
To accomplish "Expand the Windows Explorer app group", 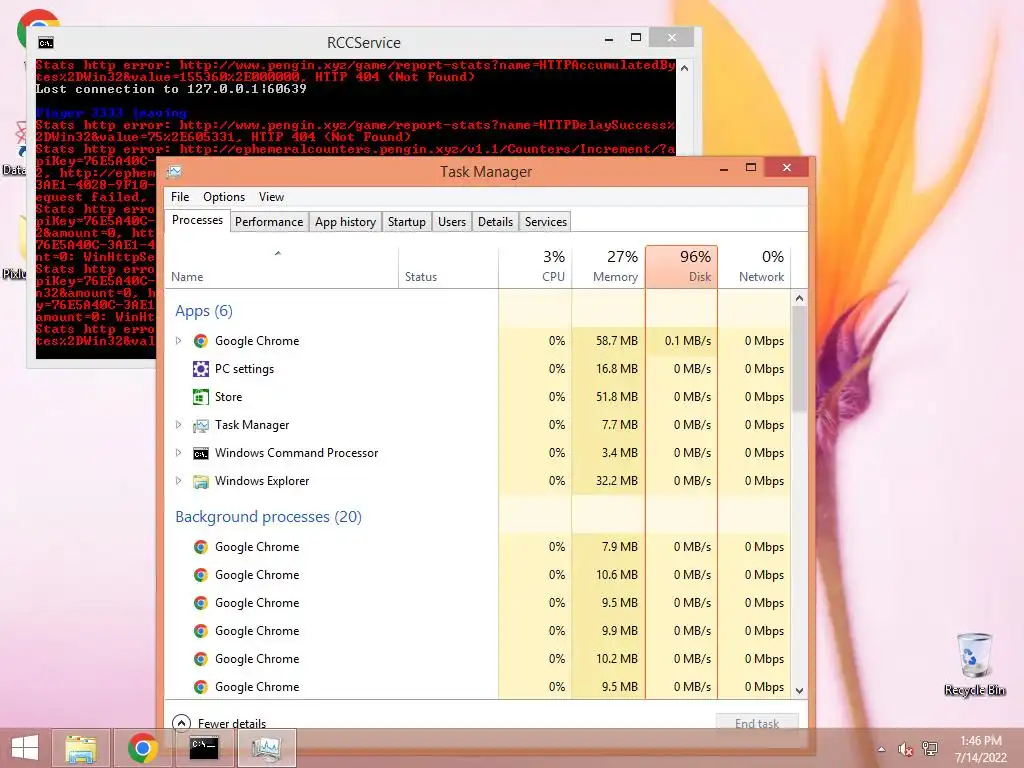I will pyautogui.click(x=178, y=481).
